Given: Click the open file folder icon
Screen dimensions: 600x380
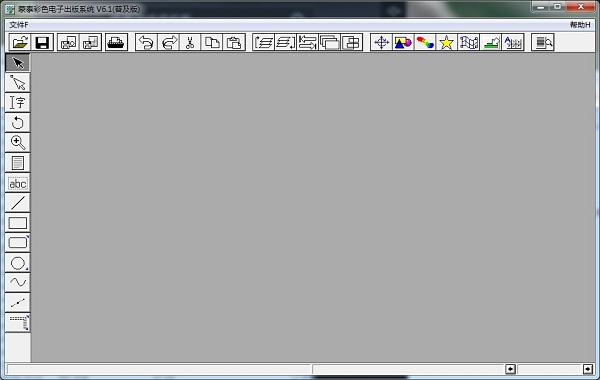Looking at the screenshot, I should click(x=20, y=42).
